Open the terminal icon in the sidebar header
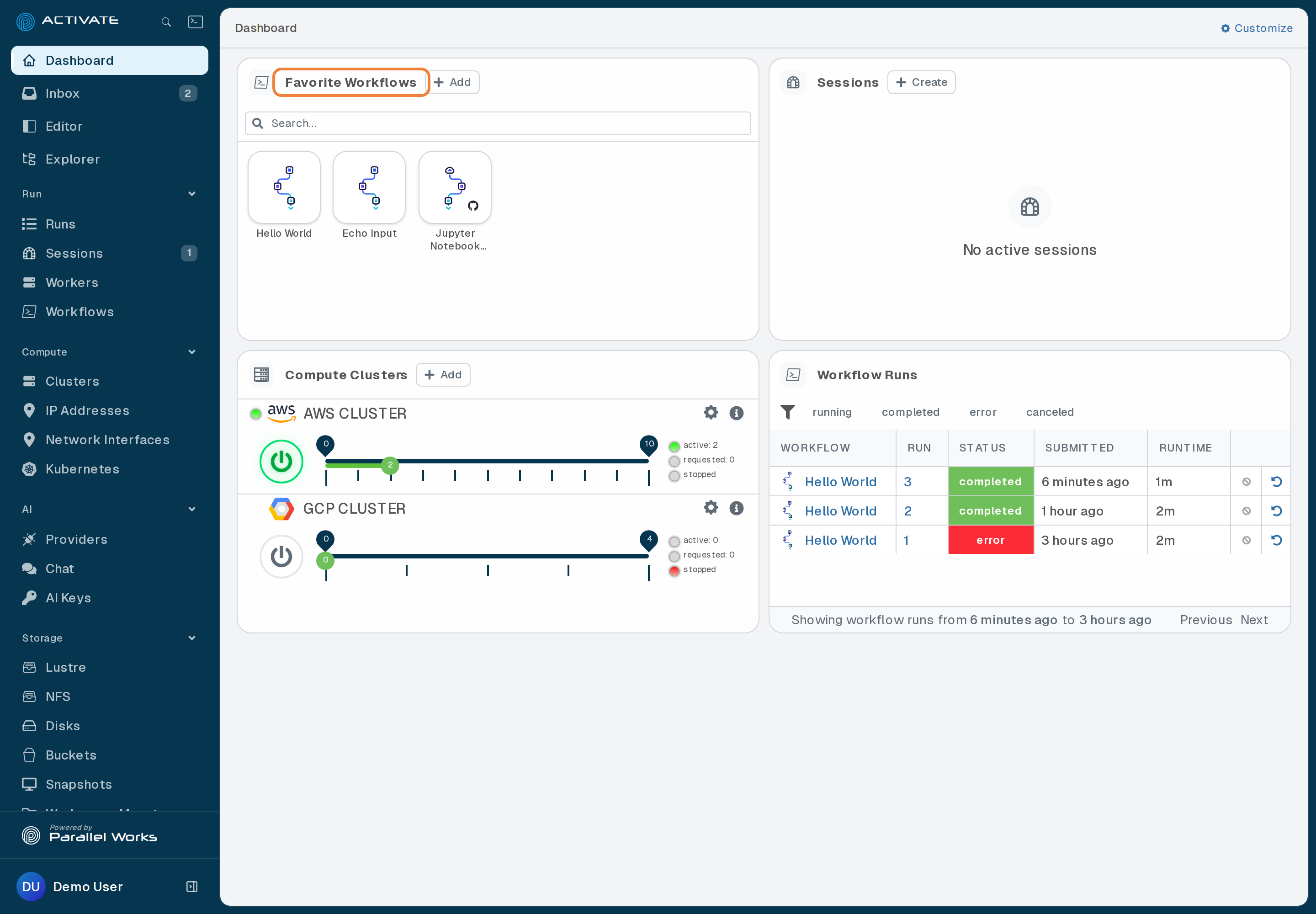This screenshot has height=914, width=1316. 195,22
